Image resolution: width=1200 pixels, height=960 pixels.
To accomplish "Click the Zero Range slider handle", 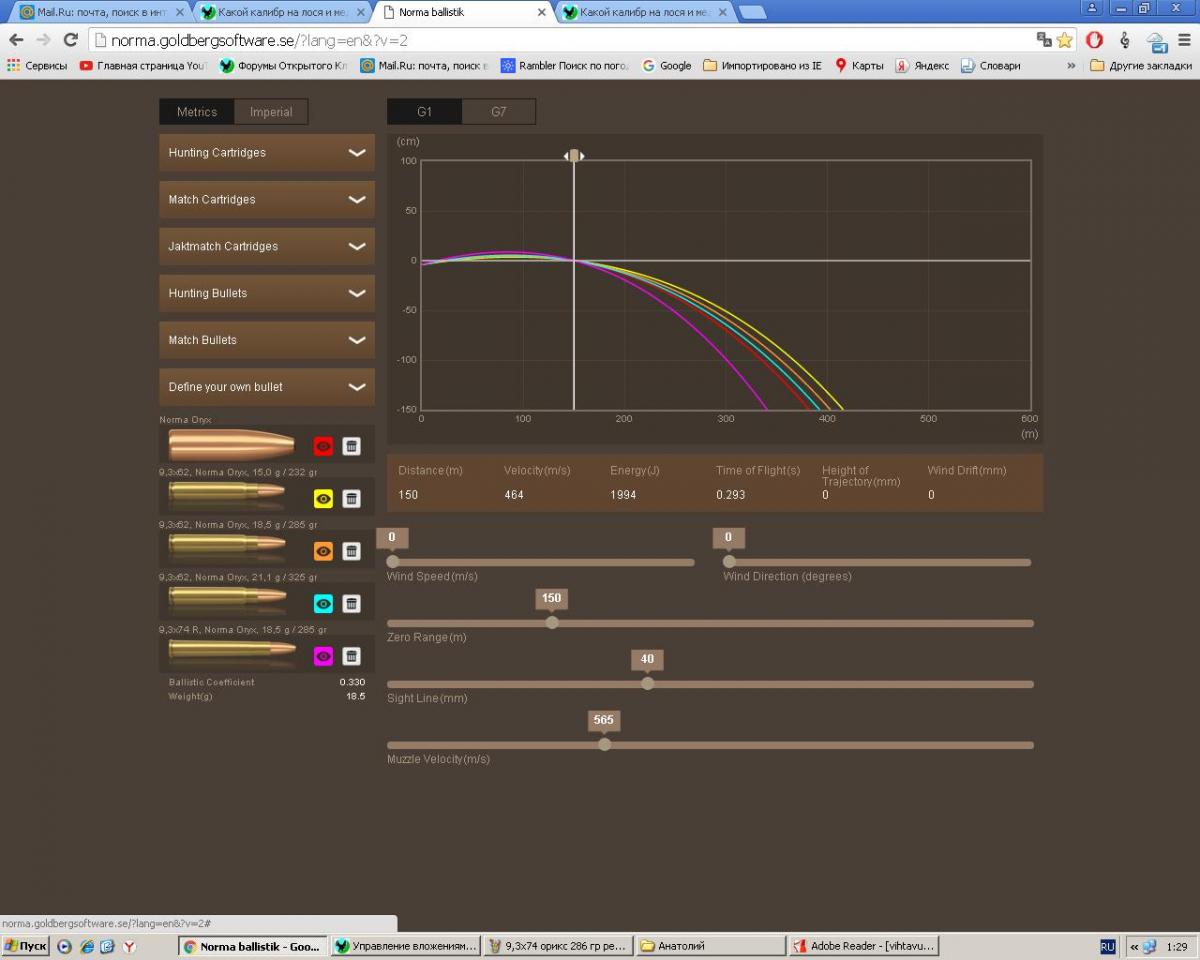I will pyautogui.click(x=552, y=623).
